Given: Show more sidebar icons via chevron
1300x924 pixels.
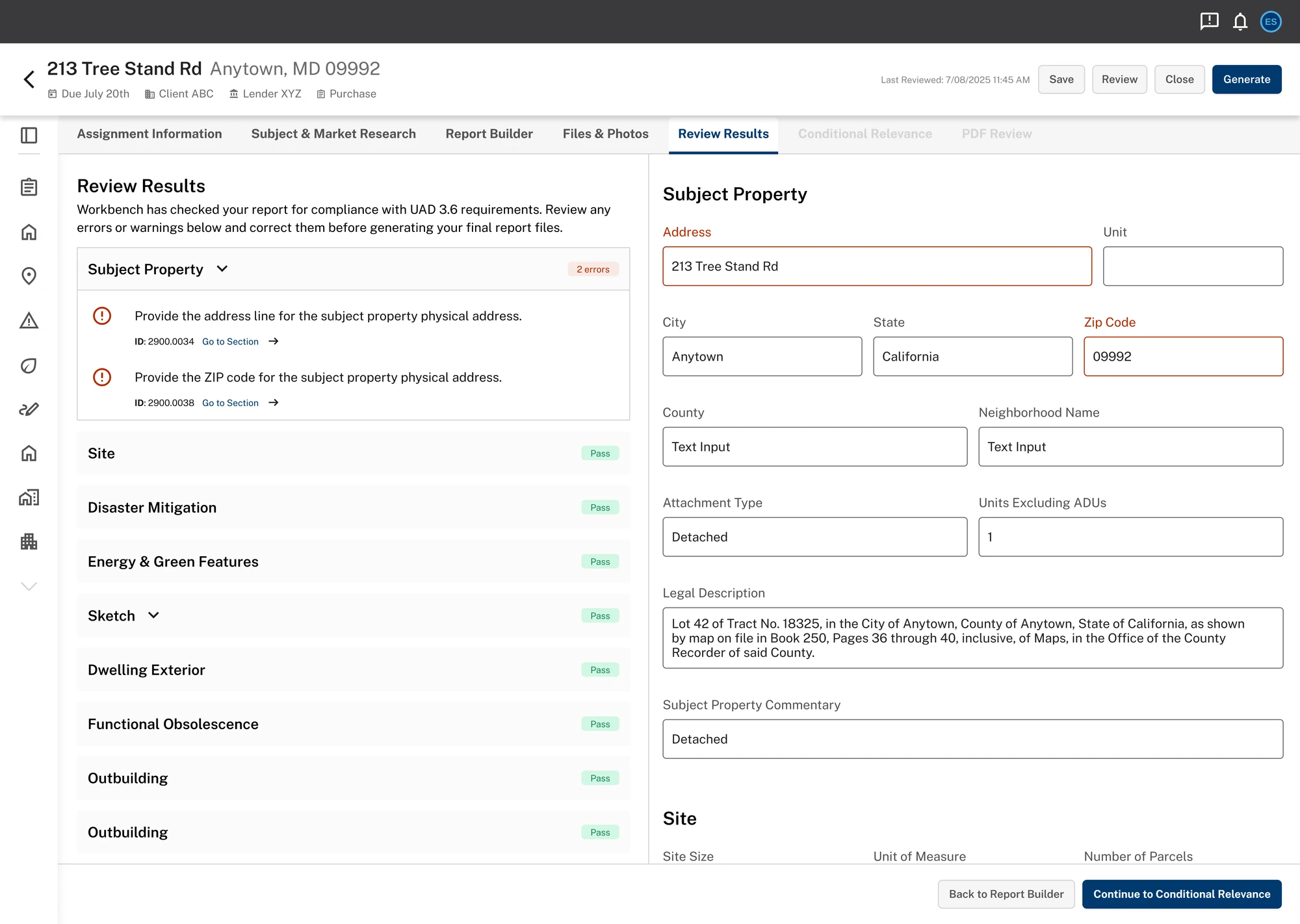Looking at the screenshot, I should [29, 585].
